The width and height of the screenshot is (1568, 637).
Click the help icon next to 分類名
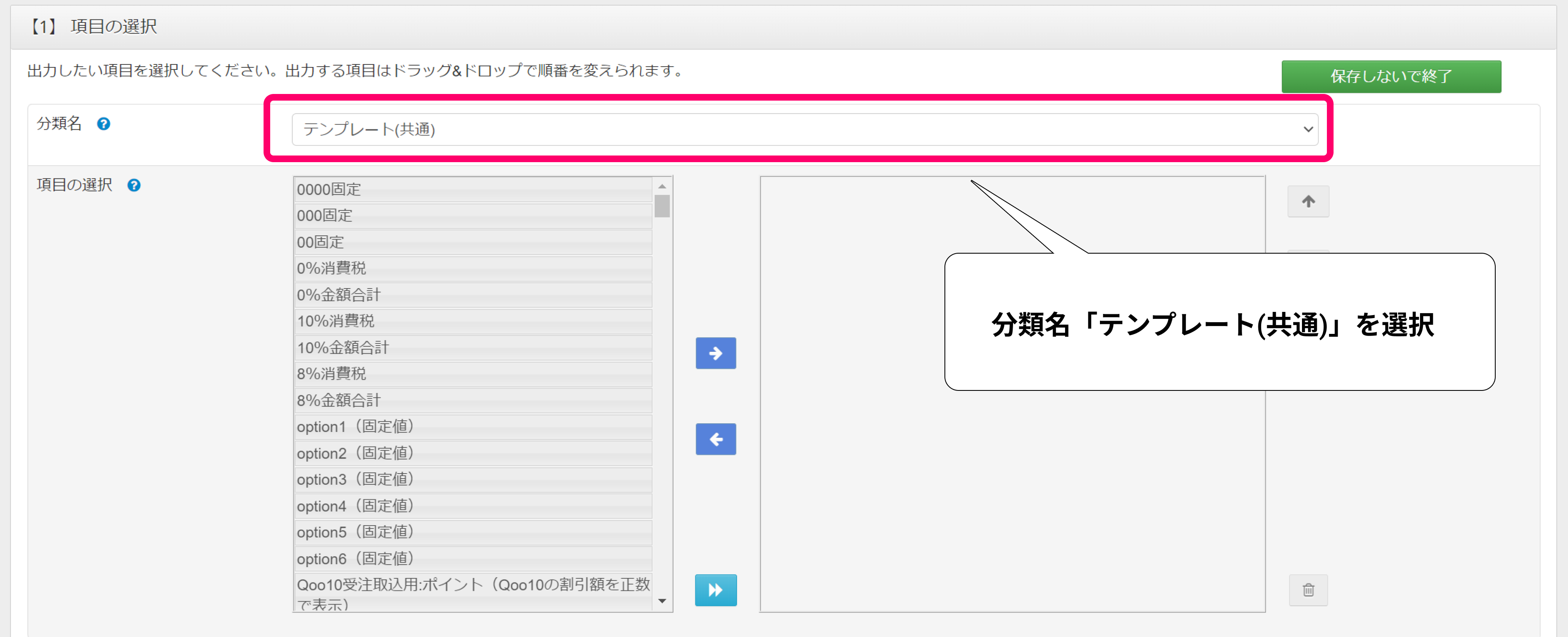104,124
